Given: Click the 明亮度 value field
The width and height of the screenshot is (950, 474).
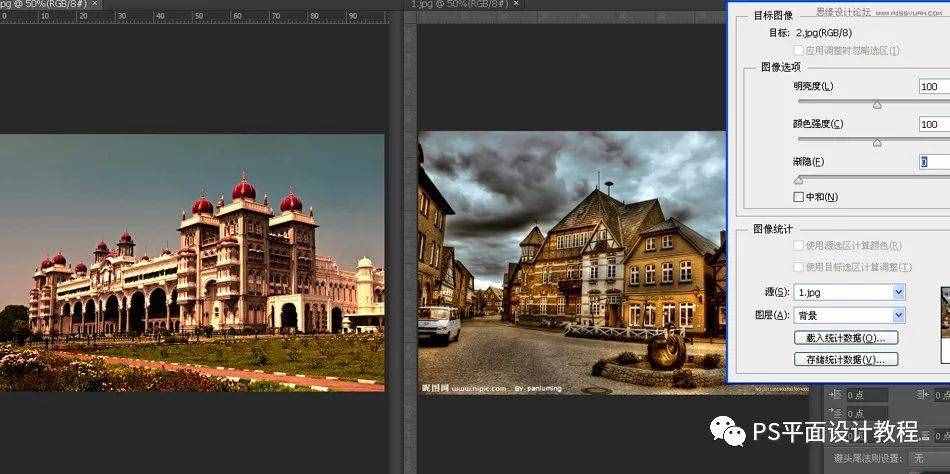Looking at the screenshot, I should click(x=933, y=87).
